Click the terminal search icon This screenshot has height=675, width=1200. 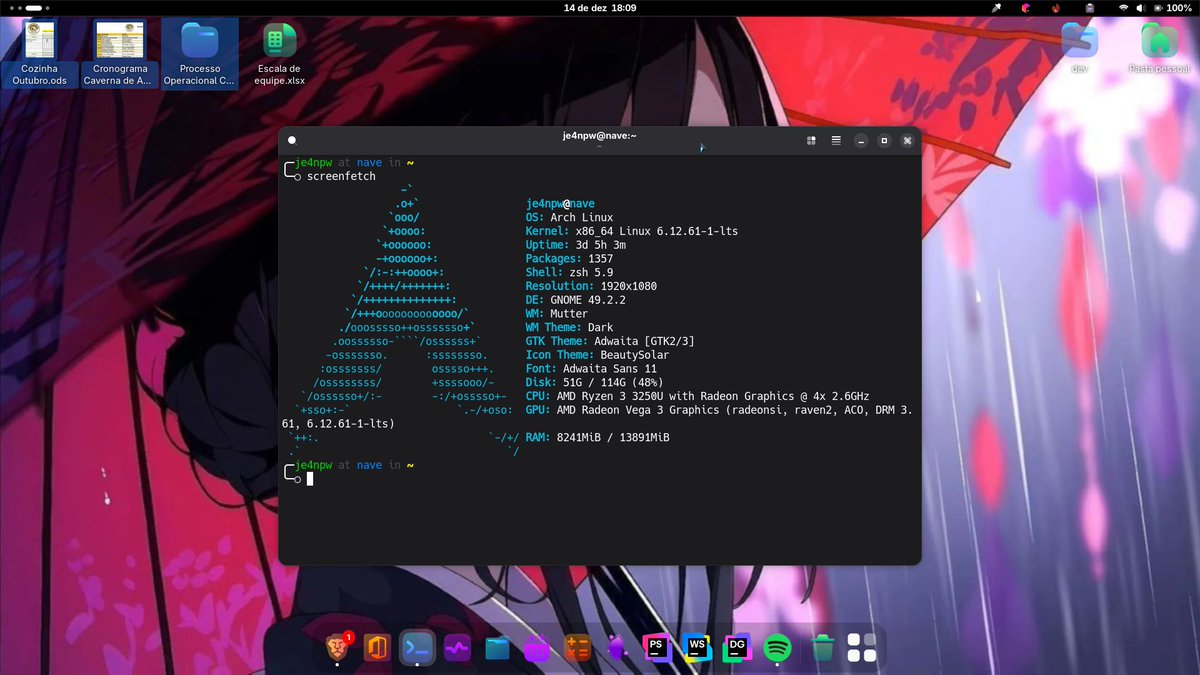coord(292,141)
